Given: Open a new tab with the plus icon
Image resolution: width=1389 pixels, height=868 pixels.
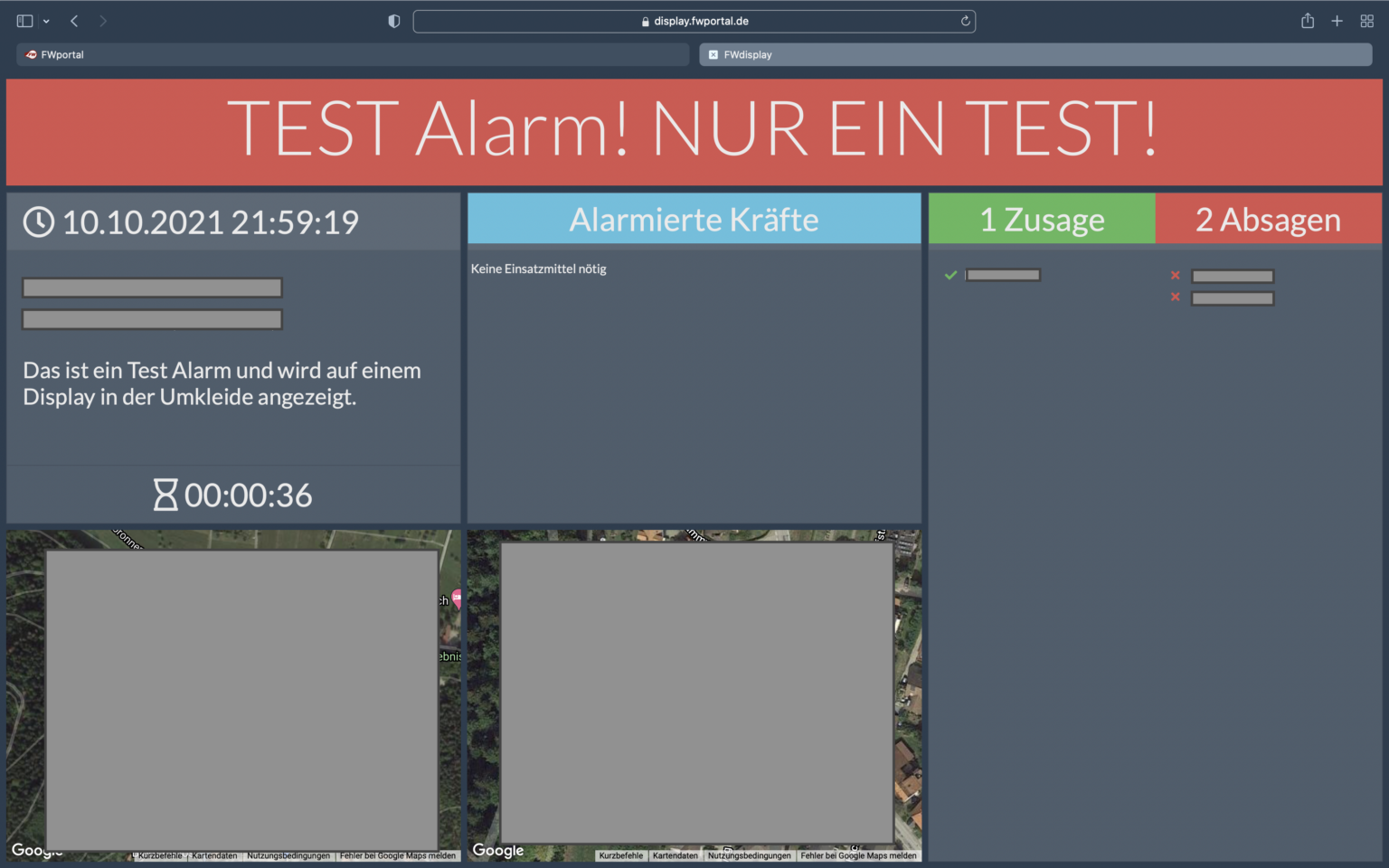Looking at the screenshot, I should (1337, 20).
